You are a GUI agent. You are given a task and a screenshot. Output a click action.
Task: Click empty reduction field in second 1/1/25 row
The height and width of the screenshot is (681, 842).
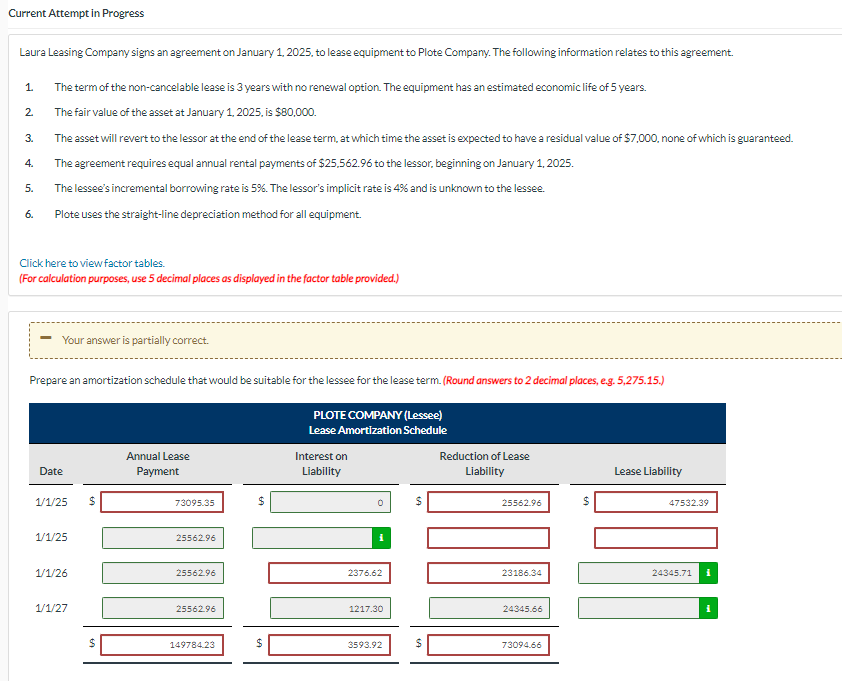click(488, 538)
